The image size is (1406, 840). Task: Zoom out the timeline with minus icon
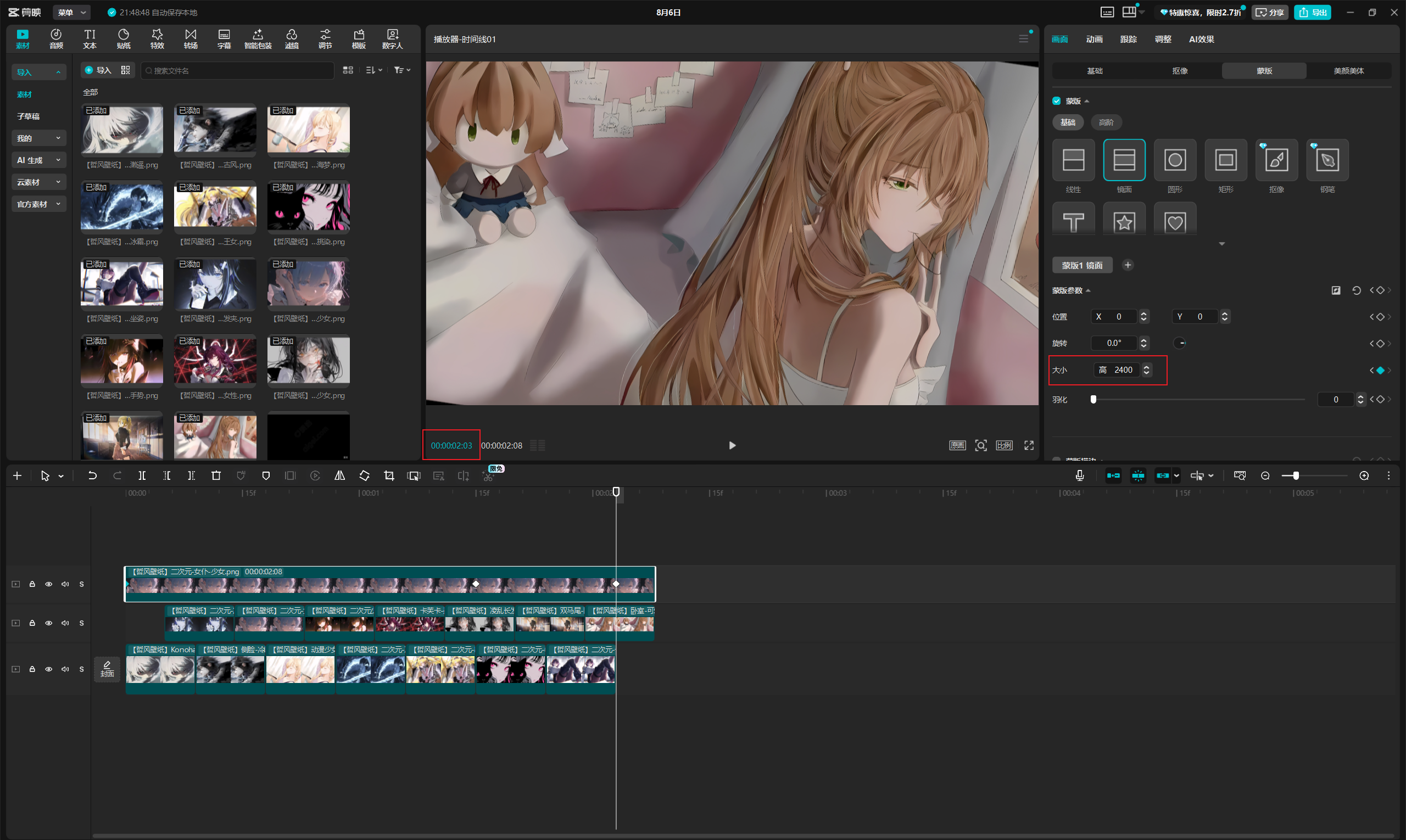(1265, 476)
